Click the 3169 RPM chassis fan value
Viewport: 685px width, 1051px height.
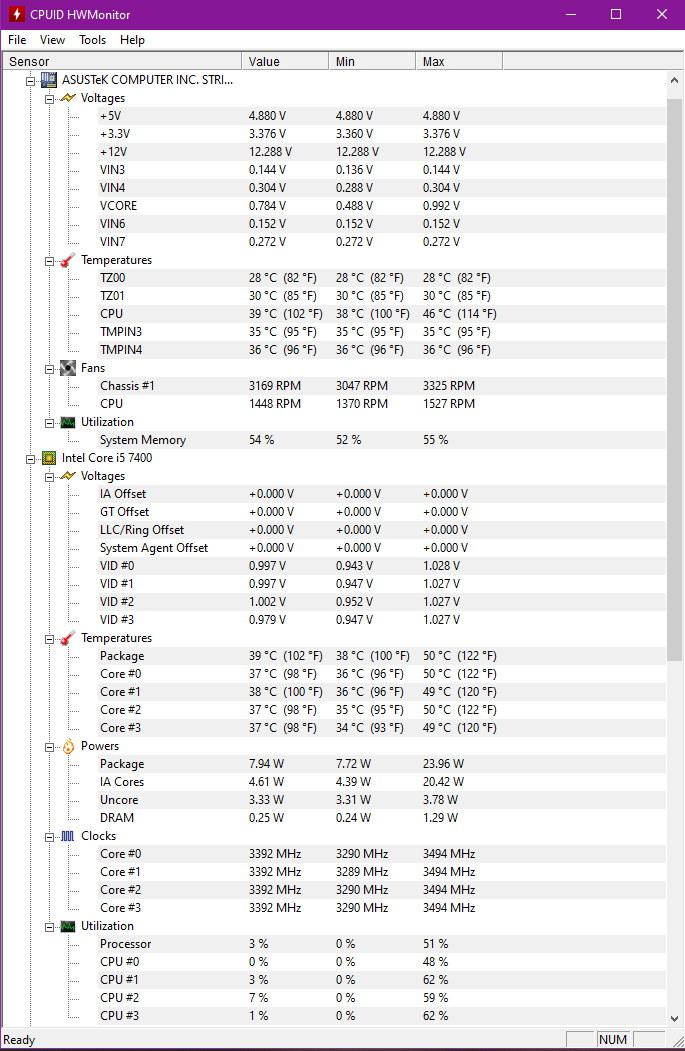pos(275,385)
